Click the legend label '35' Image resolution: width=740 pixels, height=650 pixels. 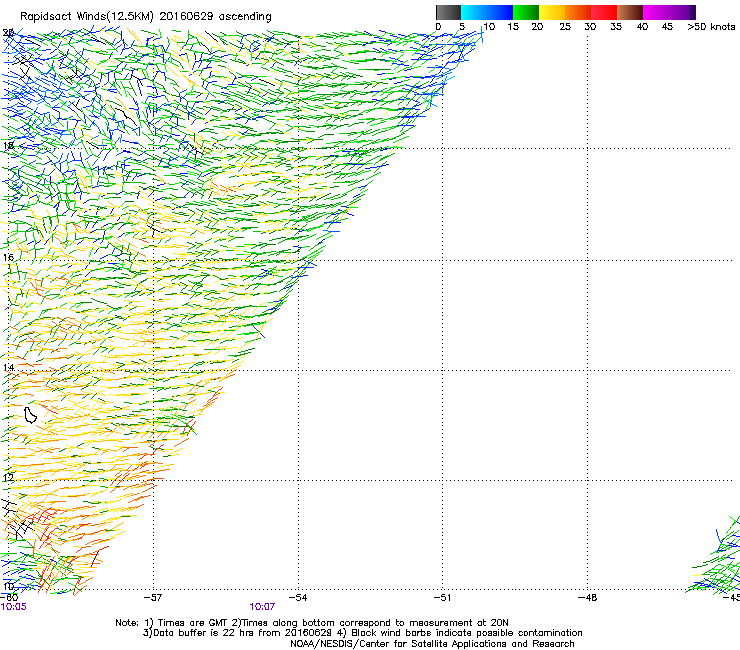(x=616, y=27)
